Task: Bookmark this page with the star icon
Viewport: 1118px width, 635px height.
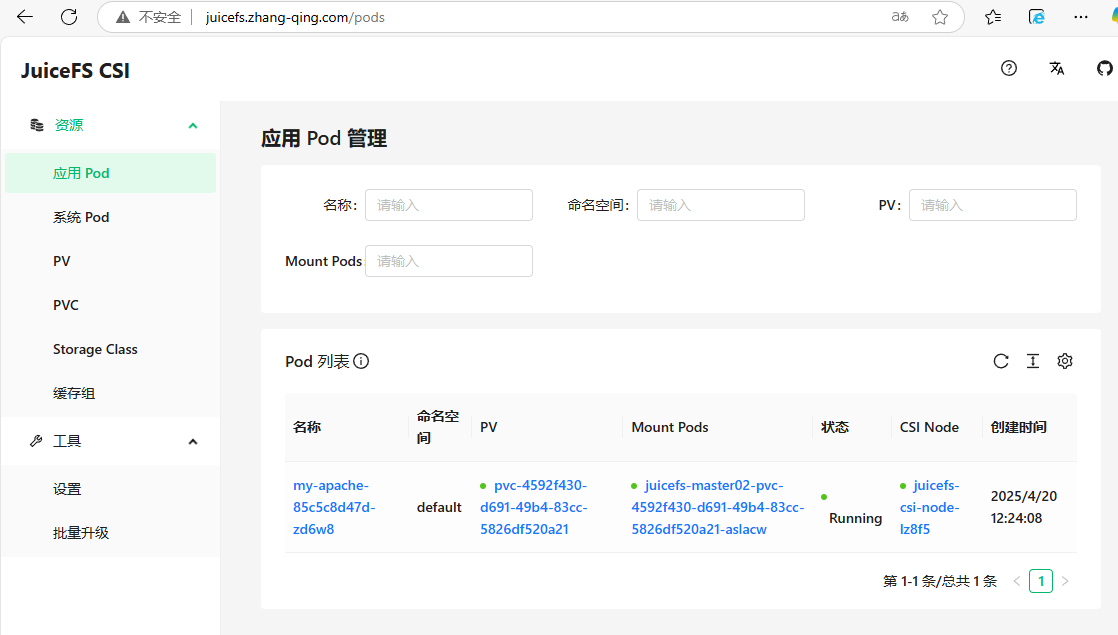Action: tap(940, 17)
